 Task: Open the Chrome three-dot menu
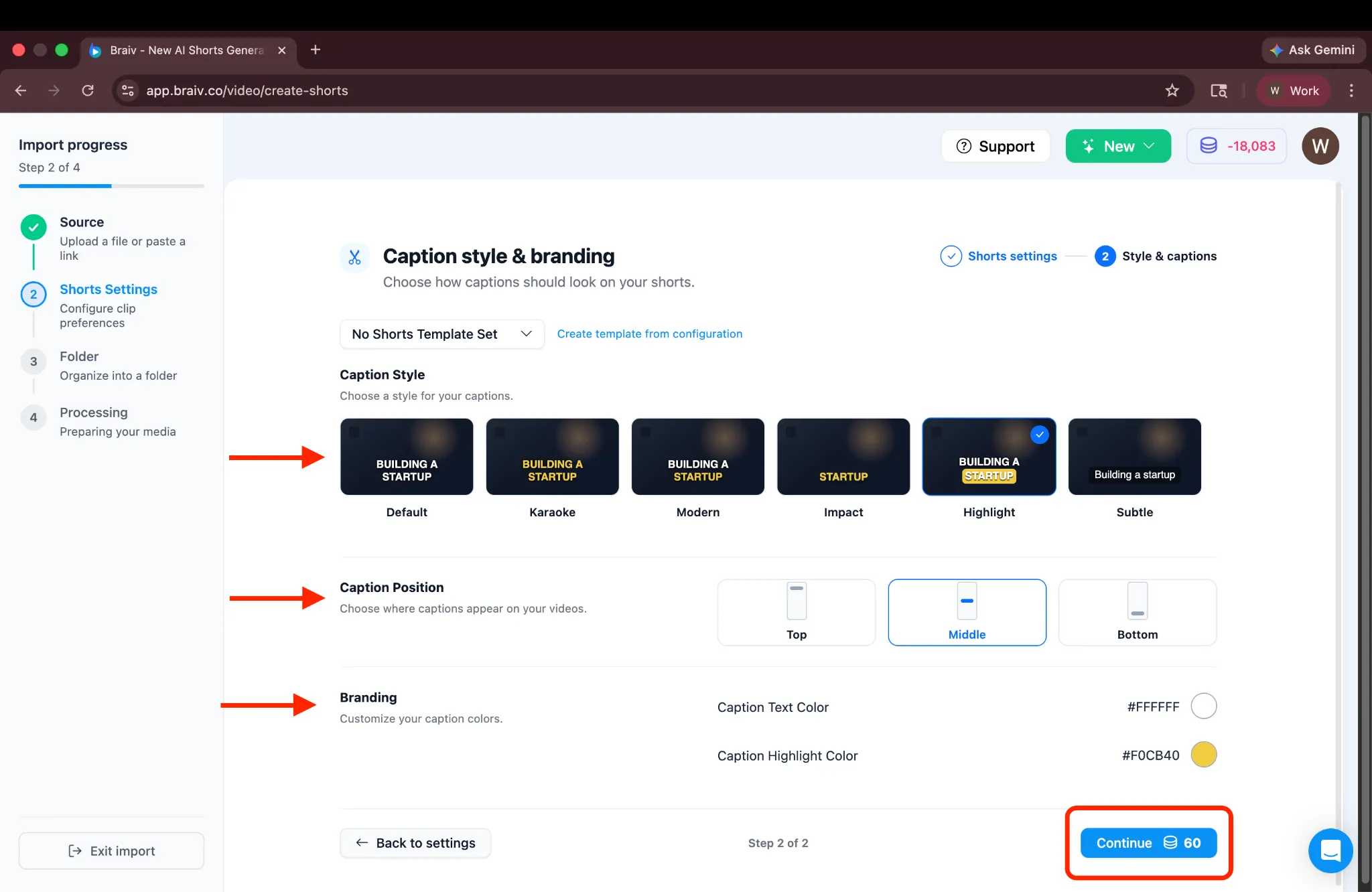point(1351,90)
